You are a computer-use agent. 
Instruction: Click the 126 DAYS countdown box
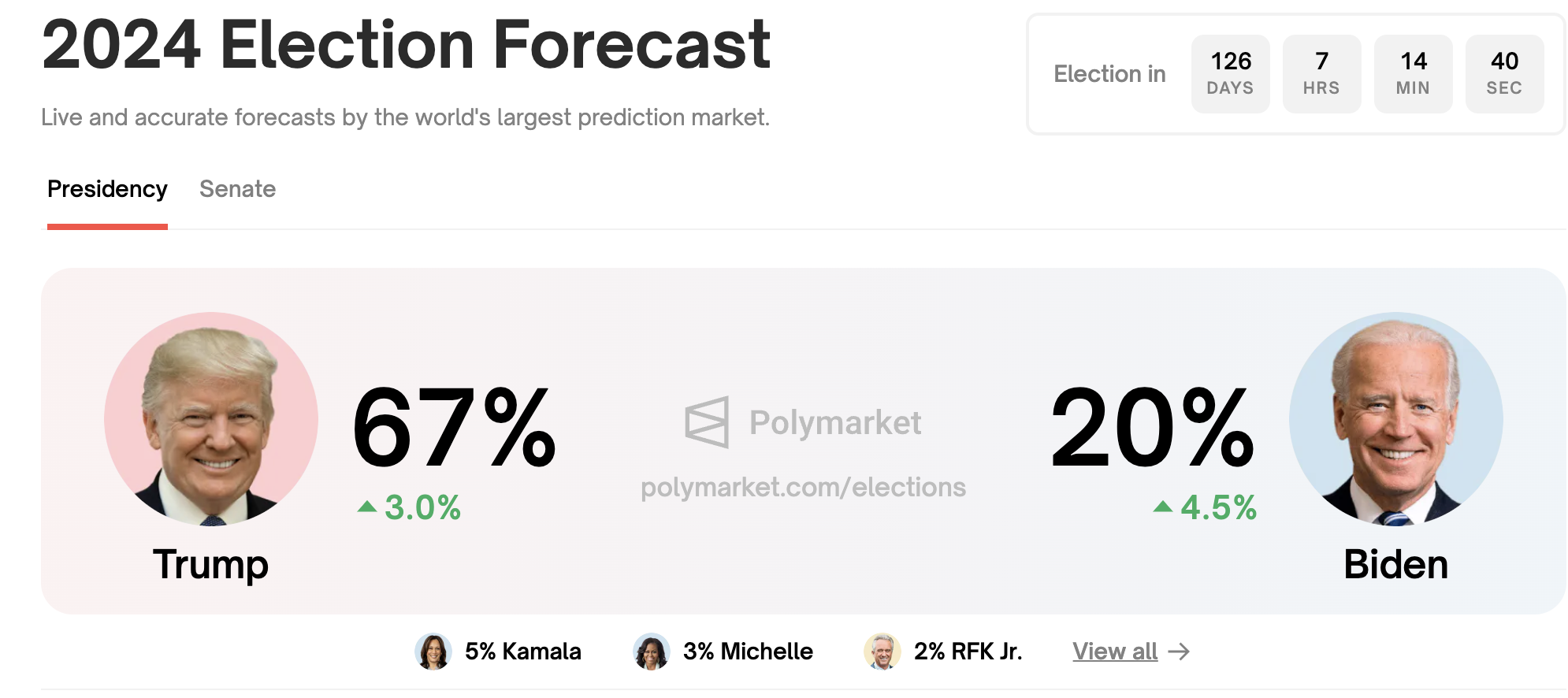1230,73
